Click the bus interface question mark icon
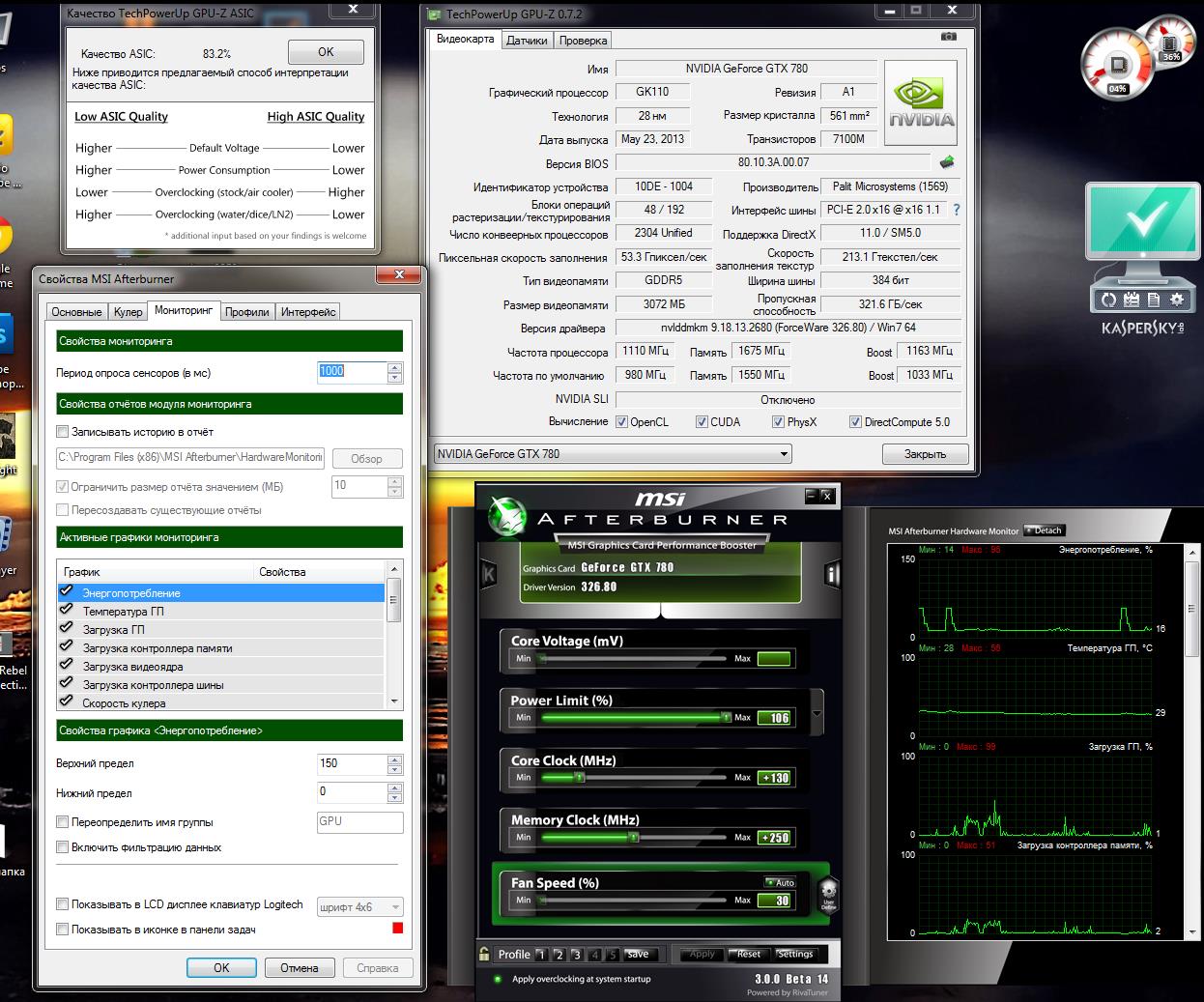The image size is (1204, 1002). click(957, 210)
